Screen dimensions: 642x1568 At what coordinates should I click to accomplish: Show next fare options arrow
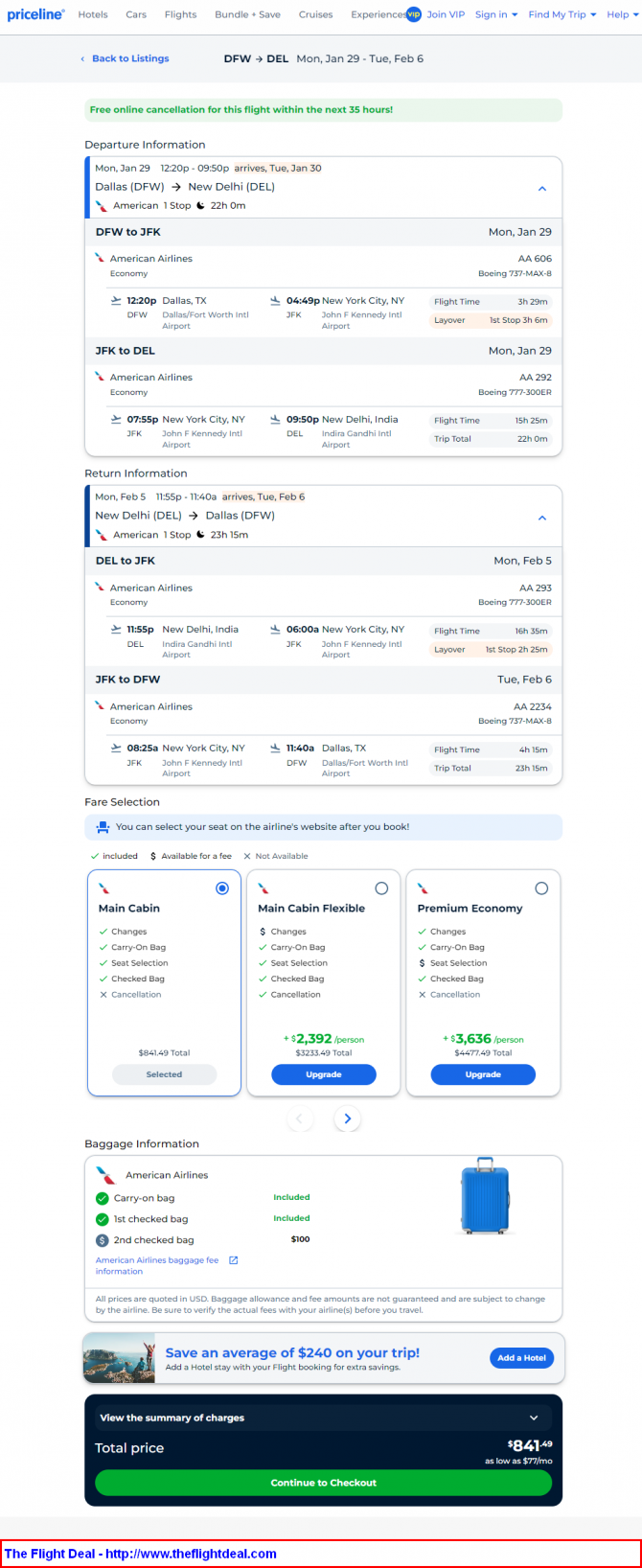click(x=347, y=1118)
